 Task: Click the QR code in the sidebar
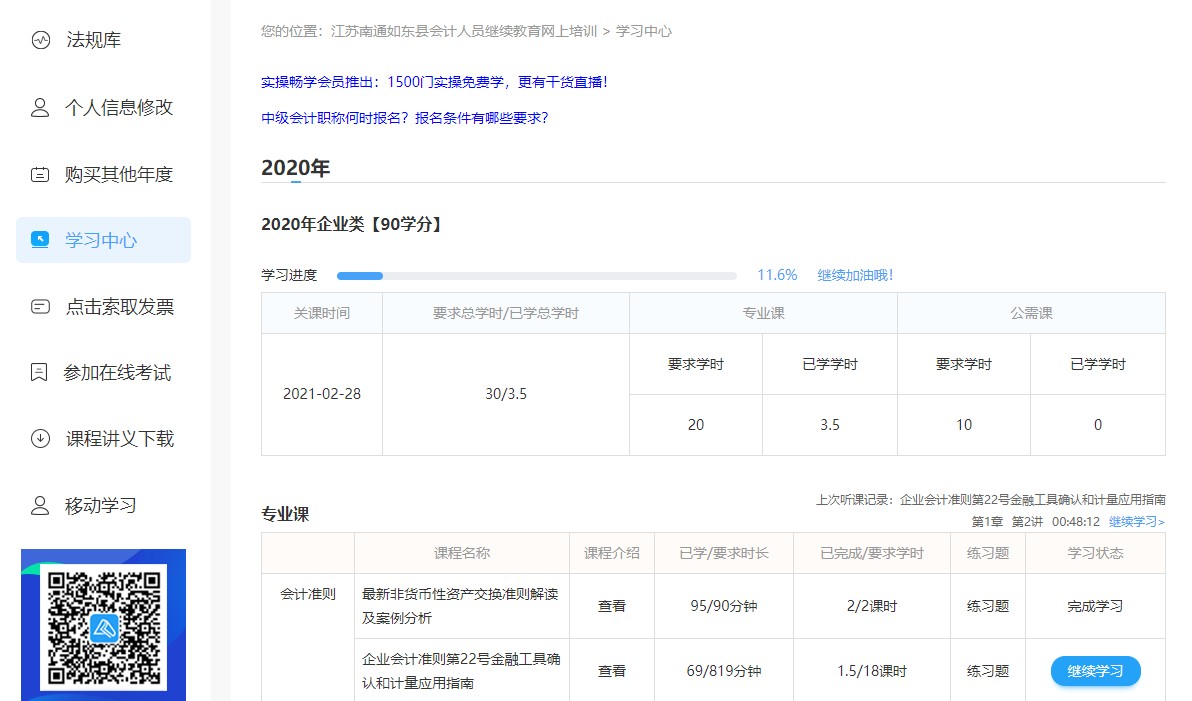(103, 627)
